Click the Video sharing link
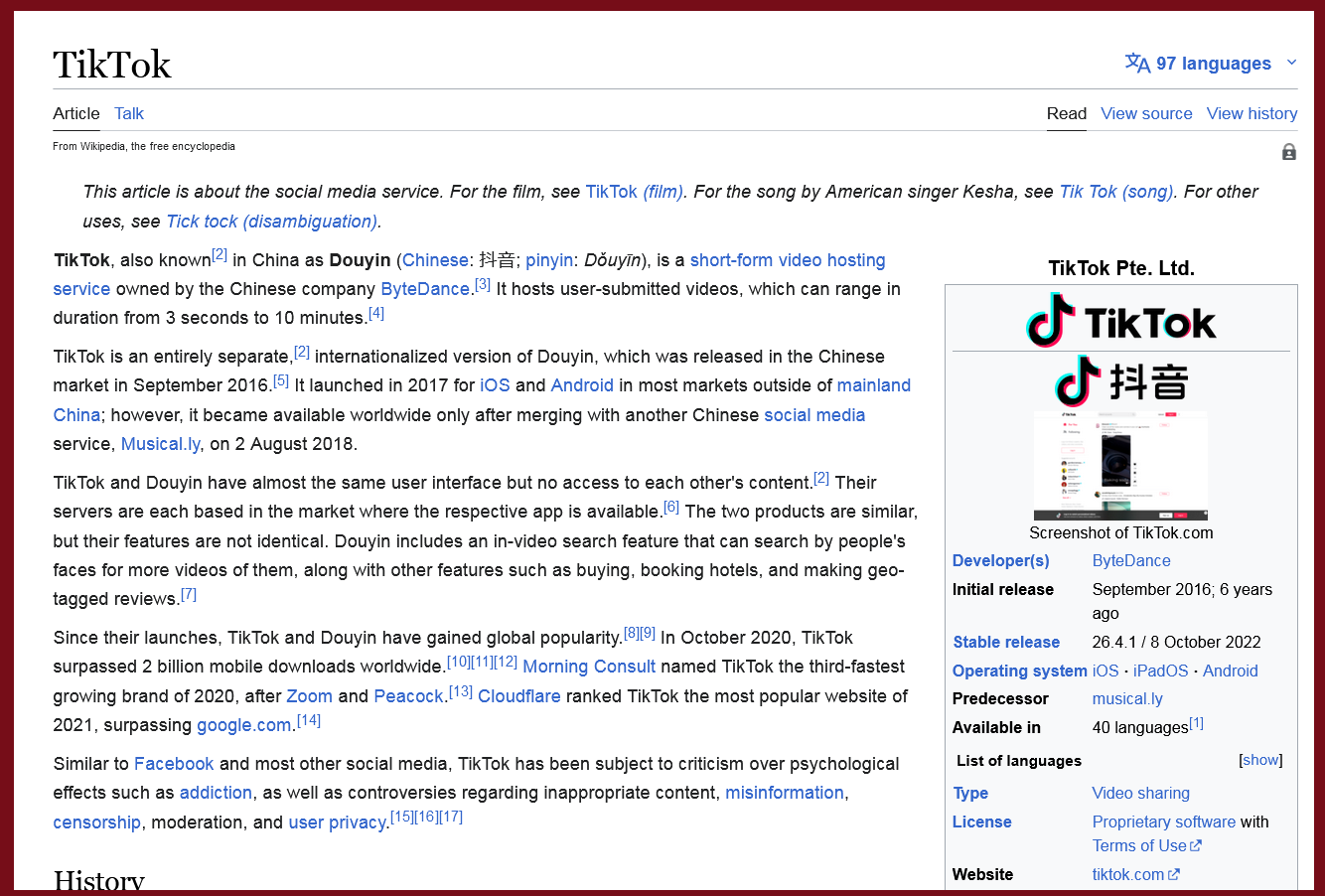 (x=1140, y=794)
